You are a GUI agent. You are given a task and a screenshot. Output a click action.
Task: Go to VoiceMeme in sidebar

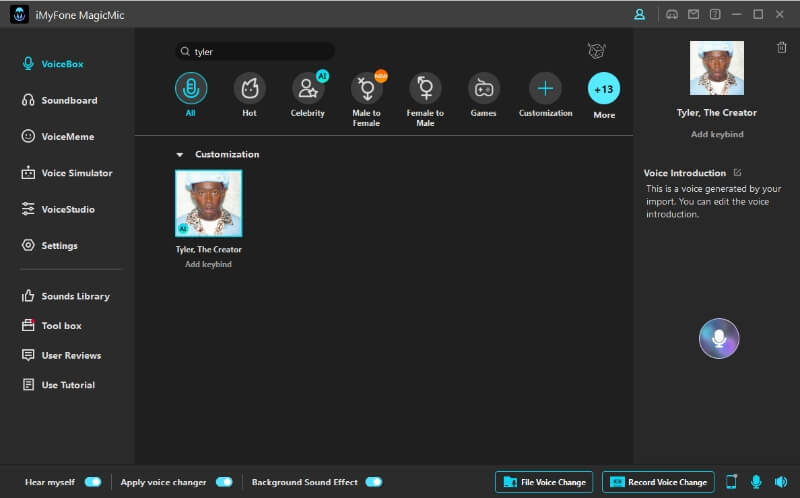tap(58, 136)
